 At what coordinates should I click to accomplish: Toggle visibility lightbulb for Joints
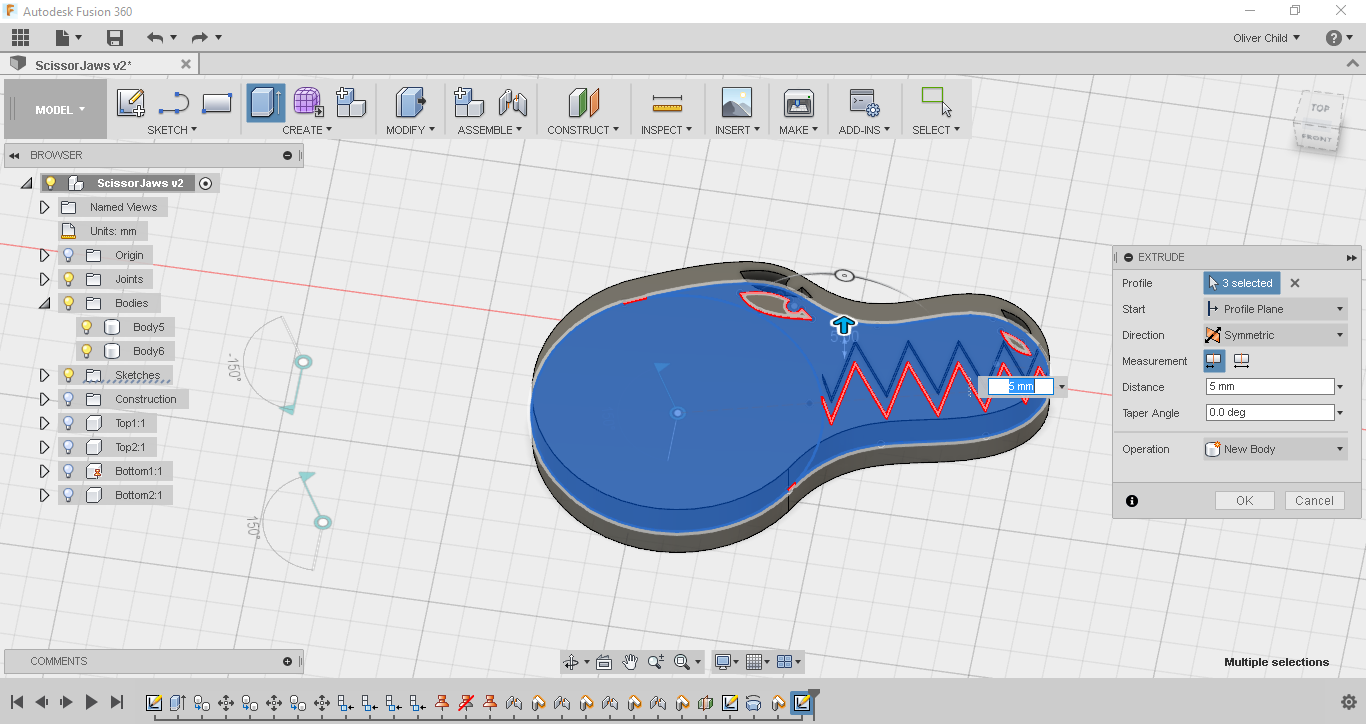69,279
